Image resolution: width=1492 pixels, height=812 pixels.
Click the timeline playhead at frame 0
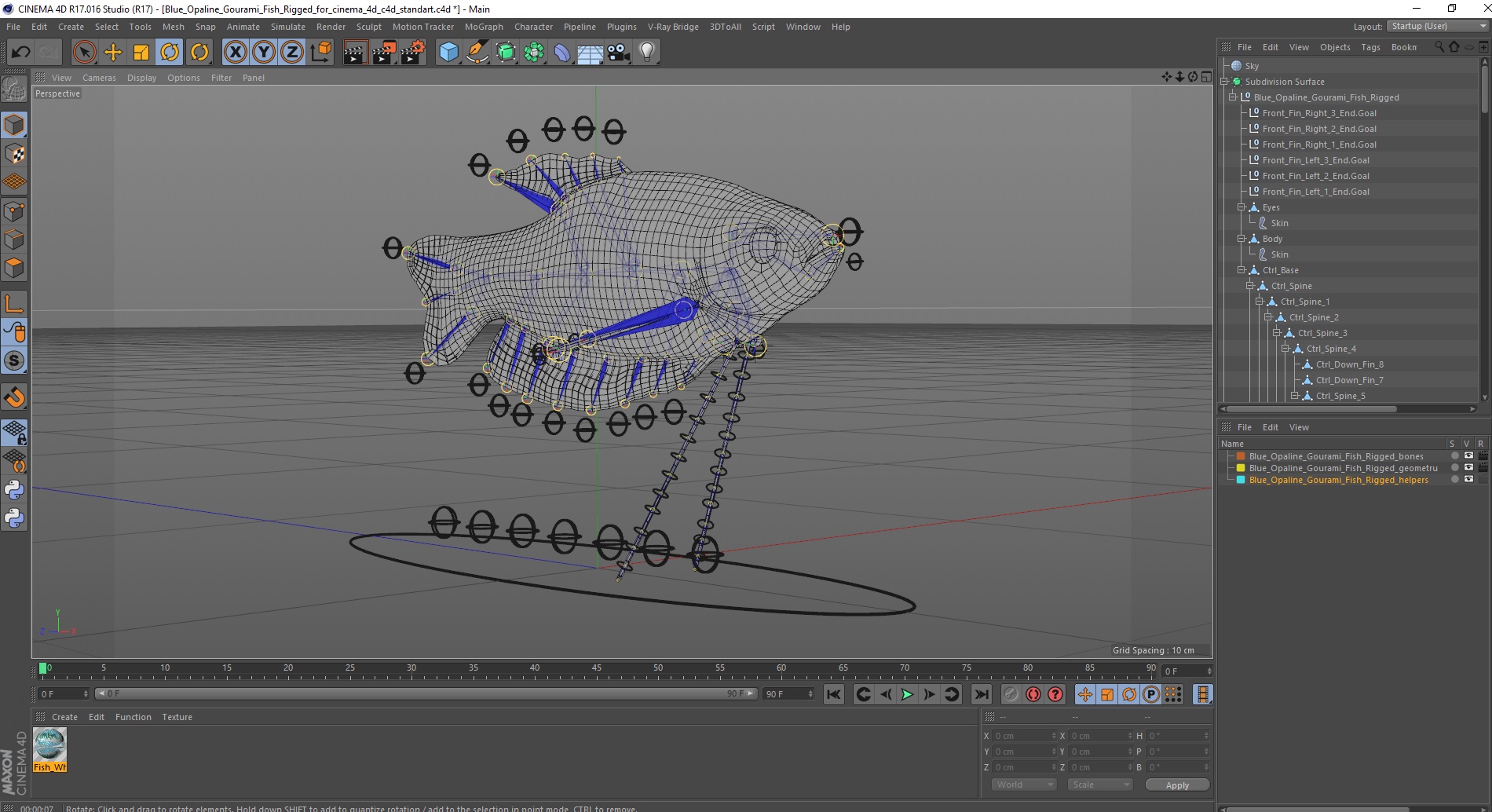coord(43,668)
